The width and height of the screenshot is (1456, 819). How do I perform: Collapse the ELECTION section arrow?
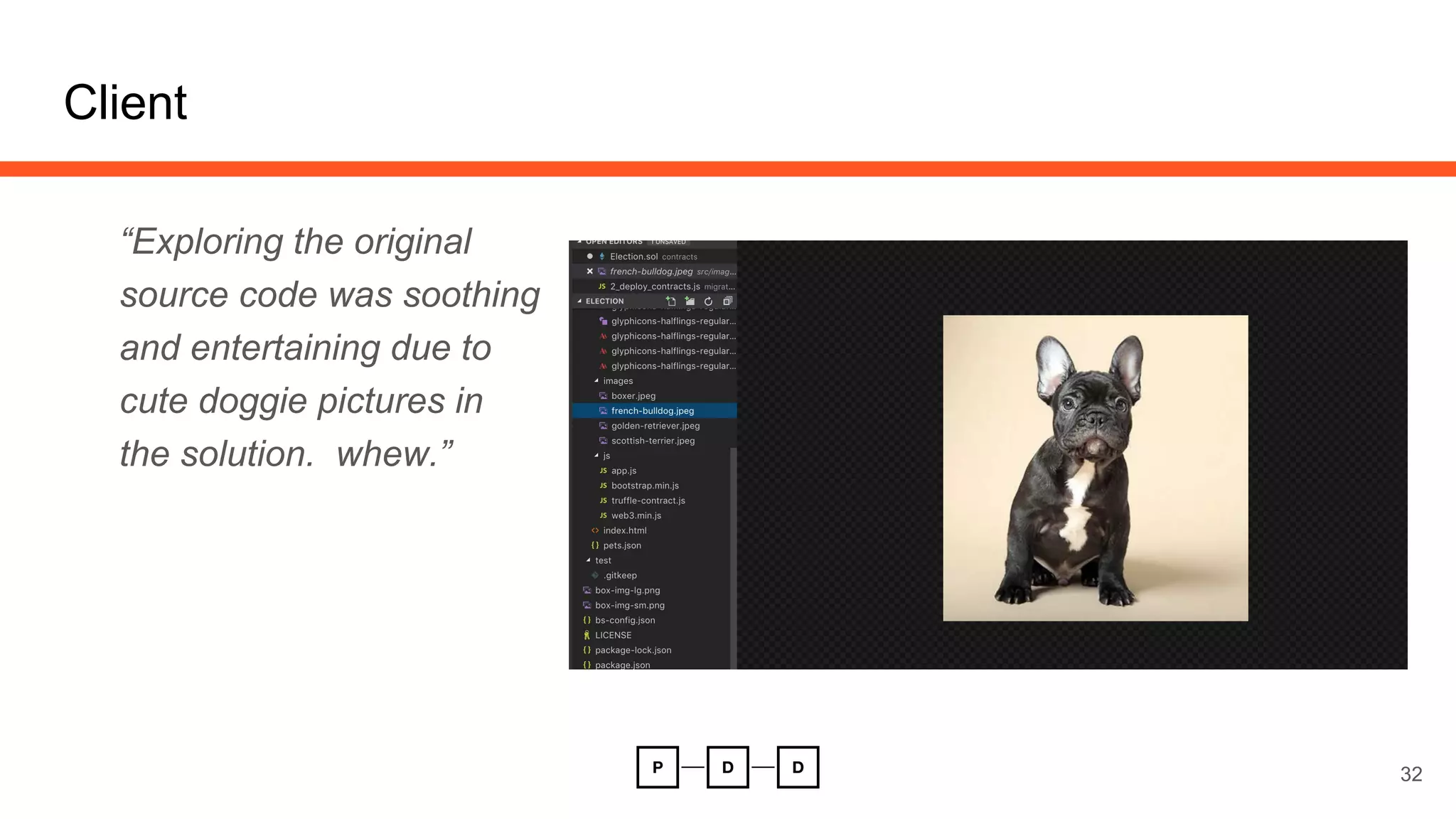[x=579, y=301]
